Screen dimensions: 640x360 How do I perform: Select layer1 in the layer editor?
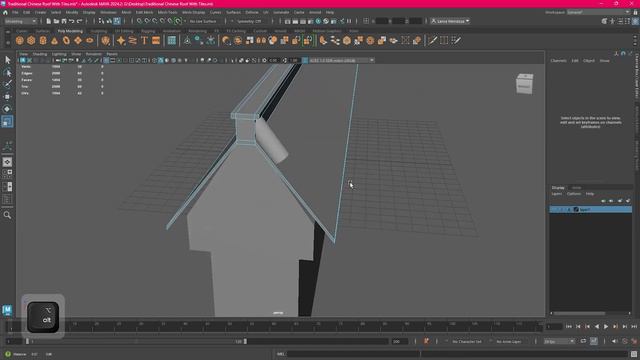(x=591, y=209)
